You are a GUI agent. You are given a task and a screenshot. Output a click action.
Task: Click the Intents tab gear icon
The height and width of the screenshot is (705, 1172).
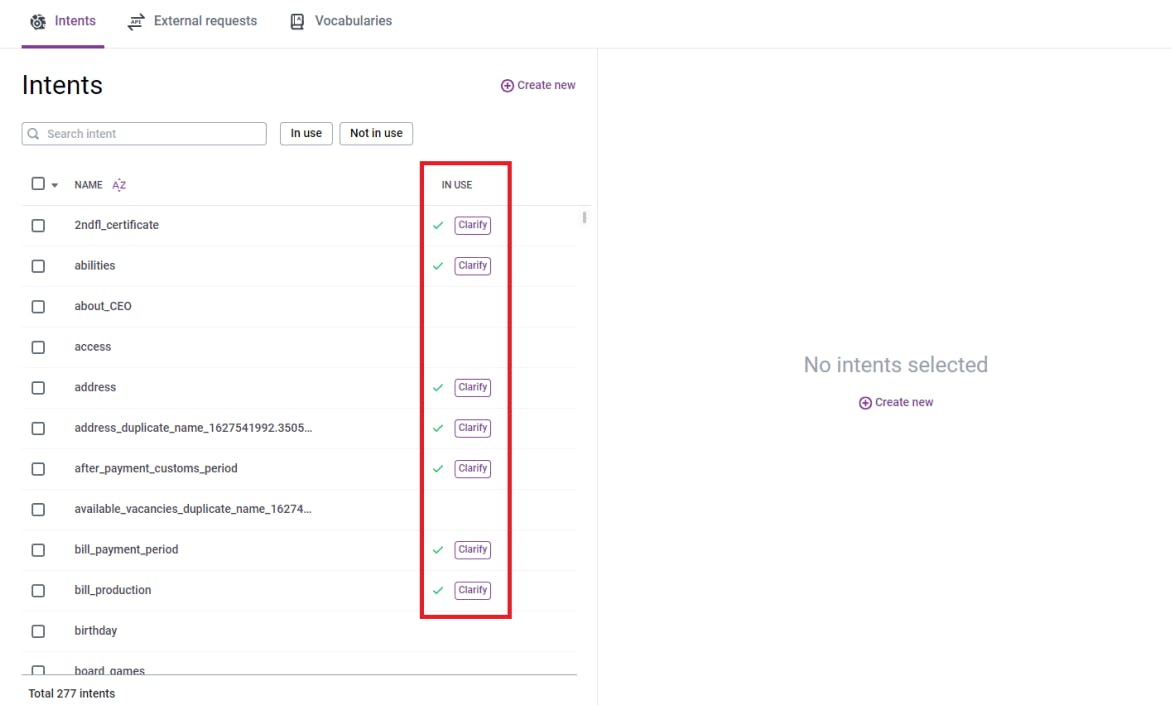(x=38, y=21)
